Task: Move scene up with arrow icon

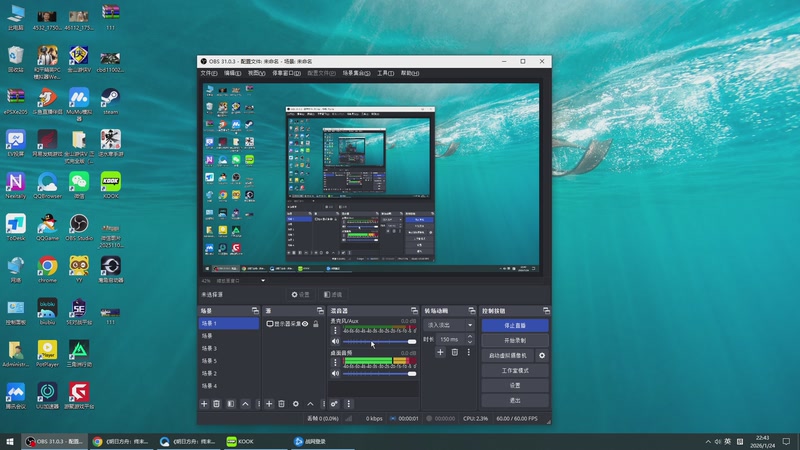Action: [245, 404]
